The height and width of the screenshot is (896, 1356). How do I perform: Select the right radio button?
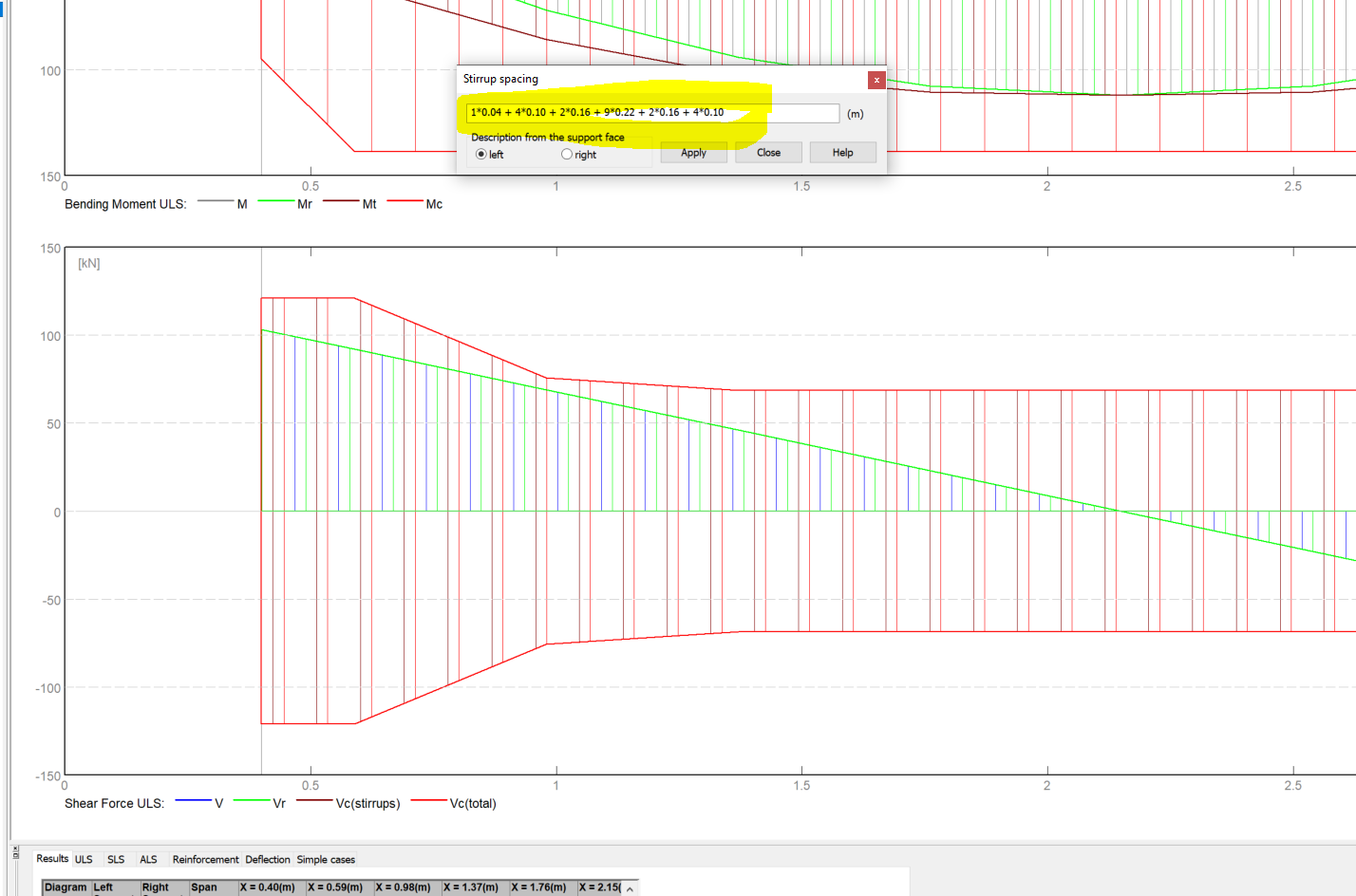click(566, 153)
